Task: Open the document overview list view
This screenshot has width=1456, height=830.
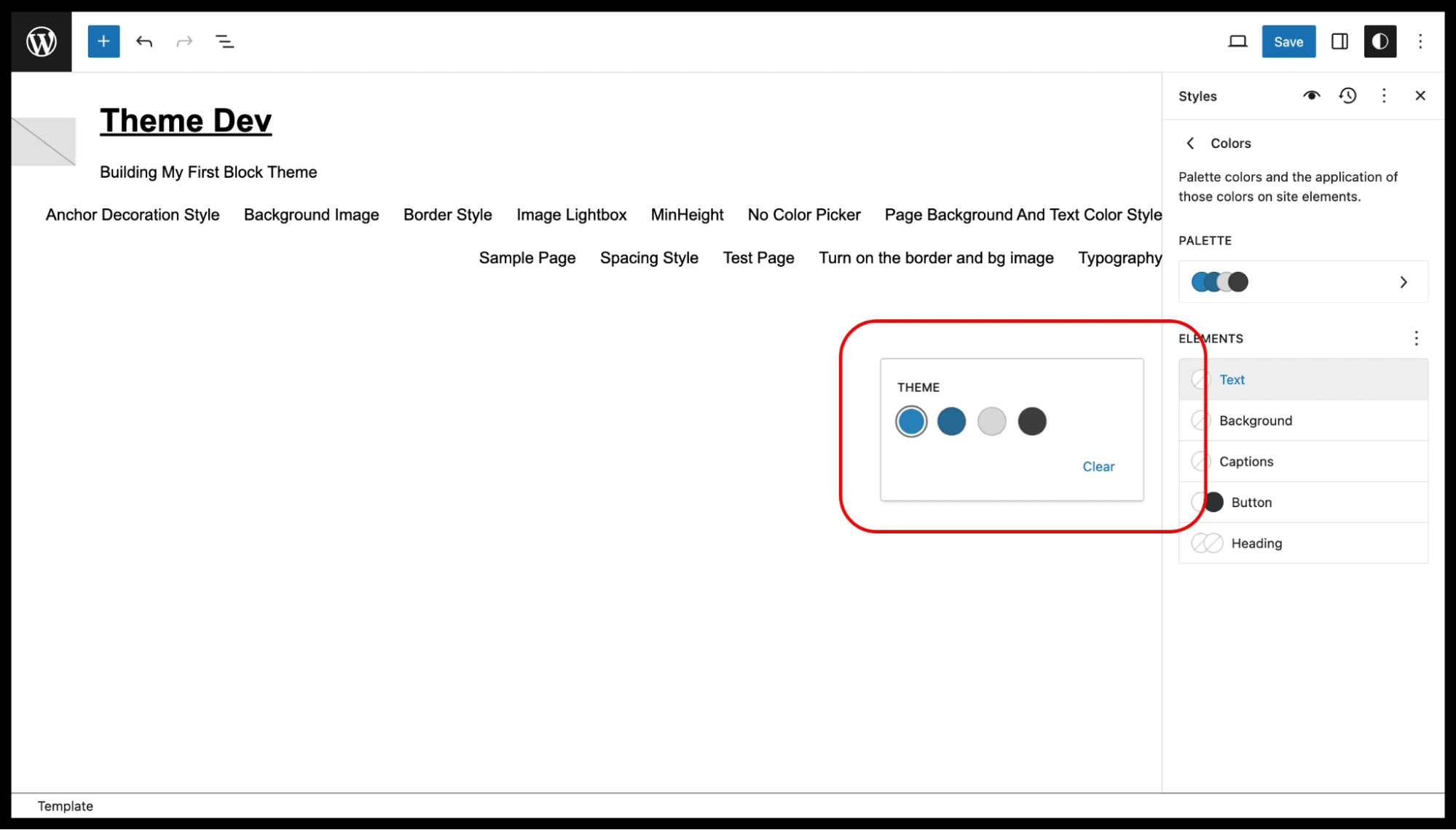Action: coord(224,42)
